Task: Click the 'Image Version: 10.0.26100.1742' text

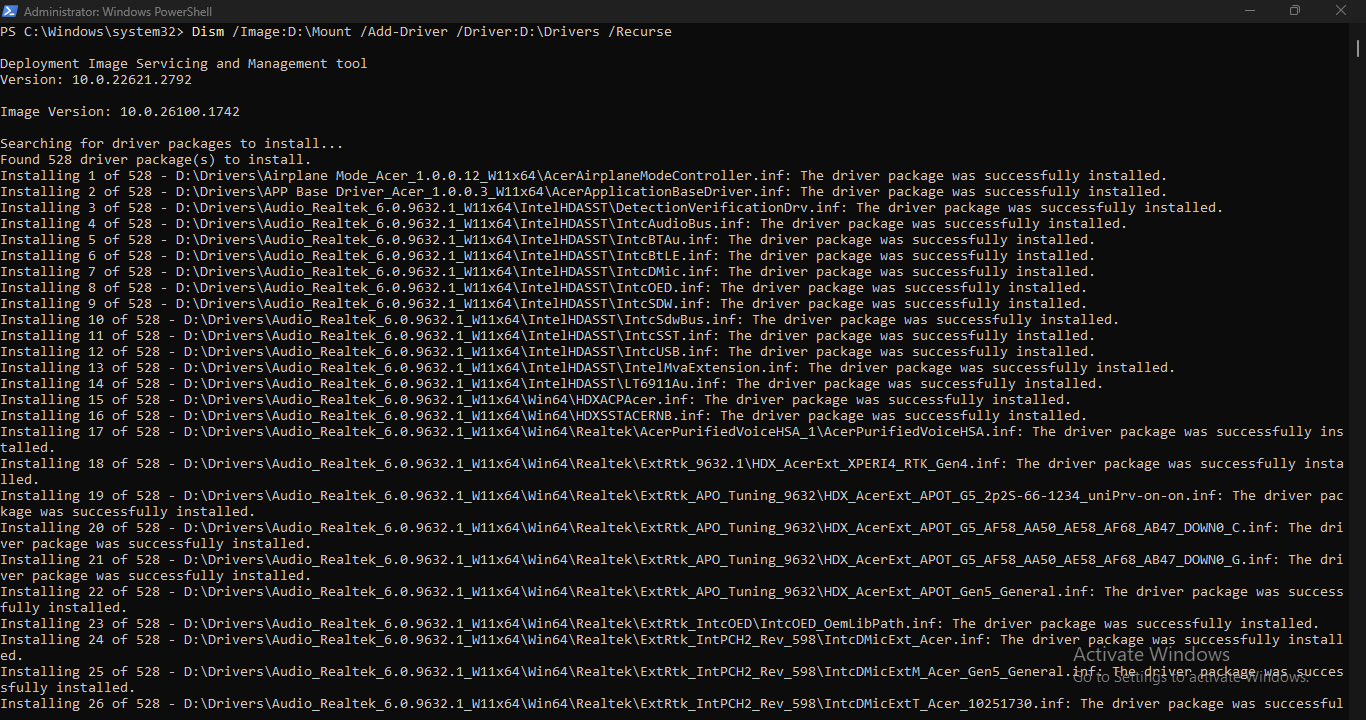Action: tap(120, 112)
